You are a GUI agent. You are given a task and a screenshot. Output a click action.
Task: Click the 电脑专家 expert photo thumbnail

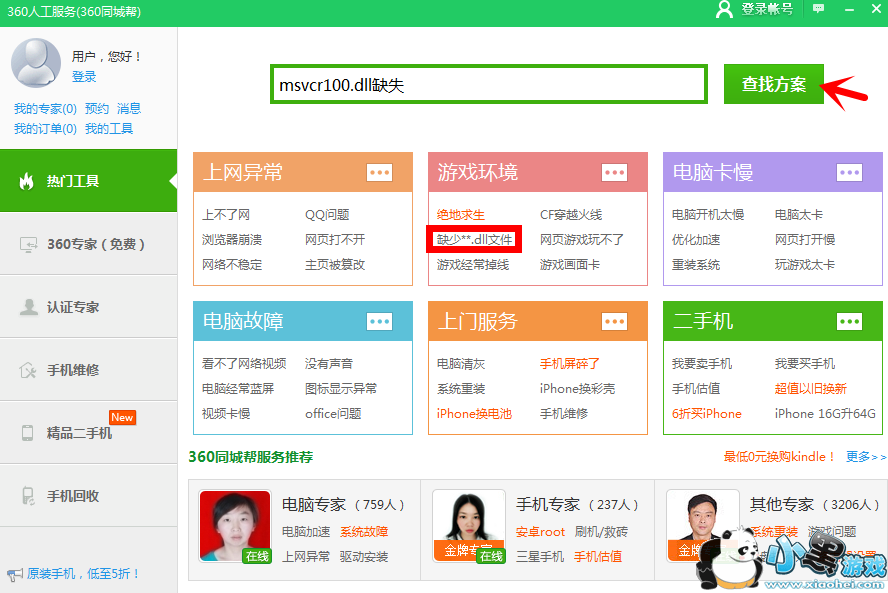235,526
